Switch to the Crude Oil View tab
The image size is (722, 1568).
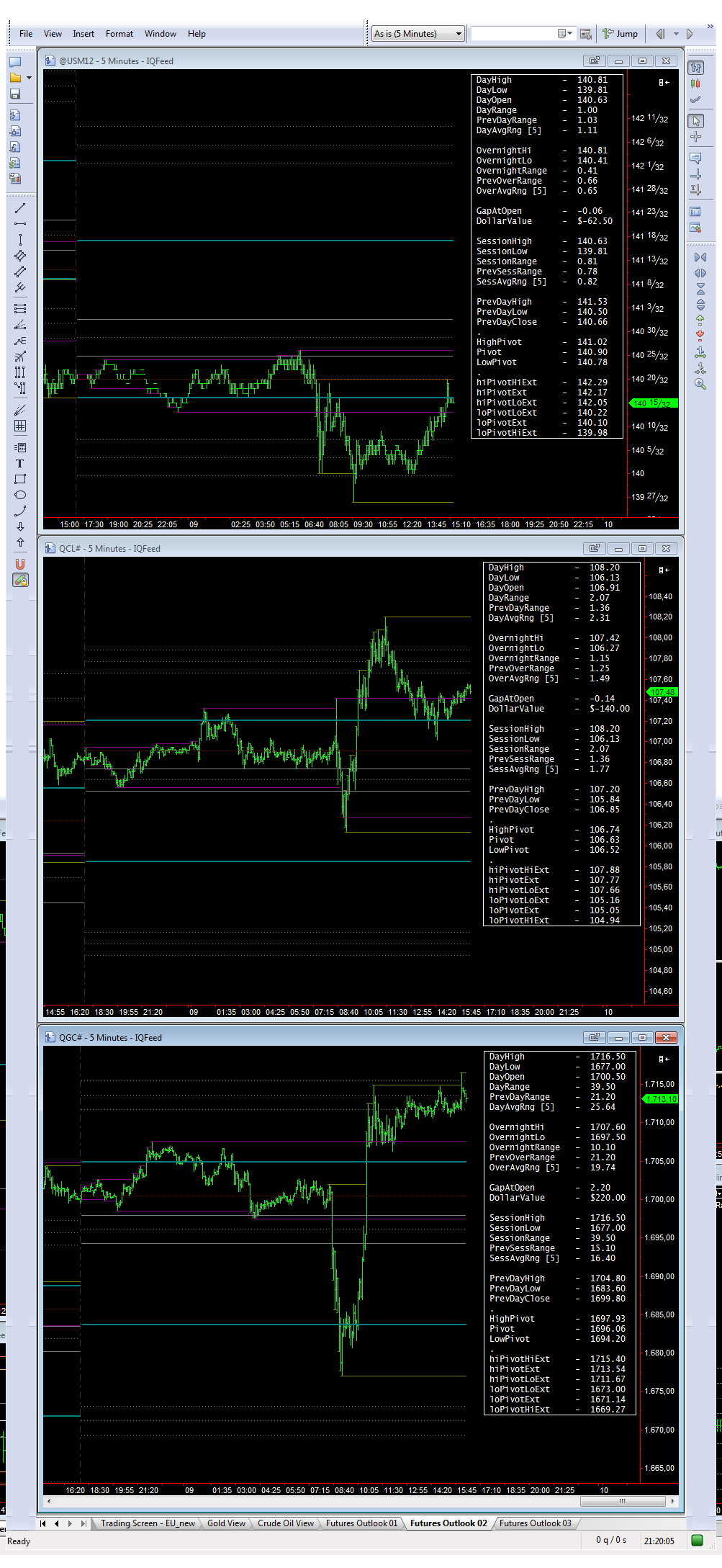pyautogui.click(x=286, y=1523)
